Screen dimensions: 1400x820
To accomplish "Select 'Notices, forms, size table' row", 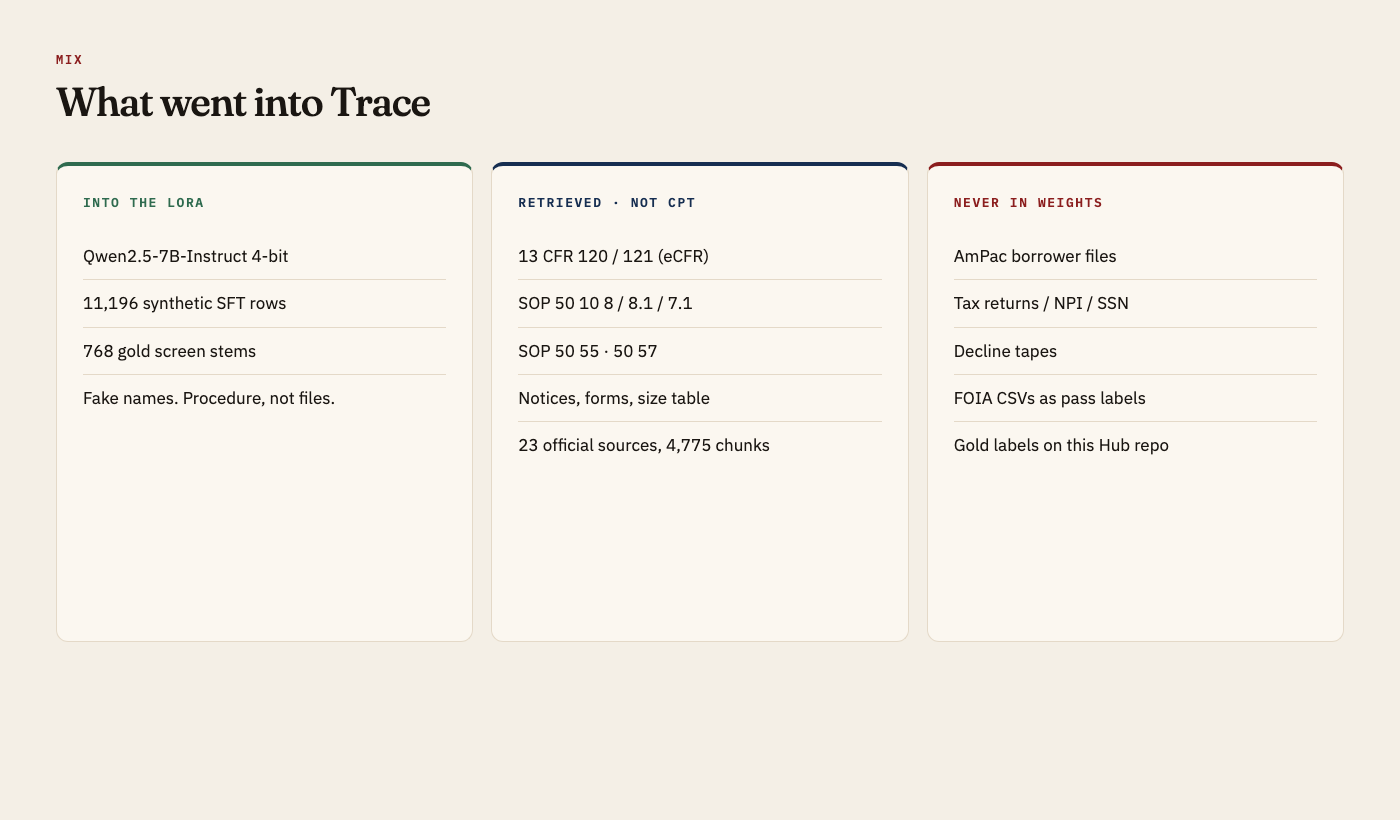I will [700, 398].
